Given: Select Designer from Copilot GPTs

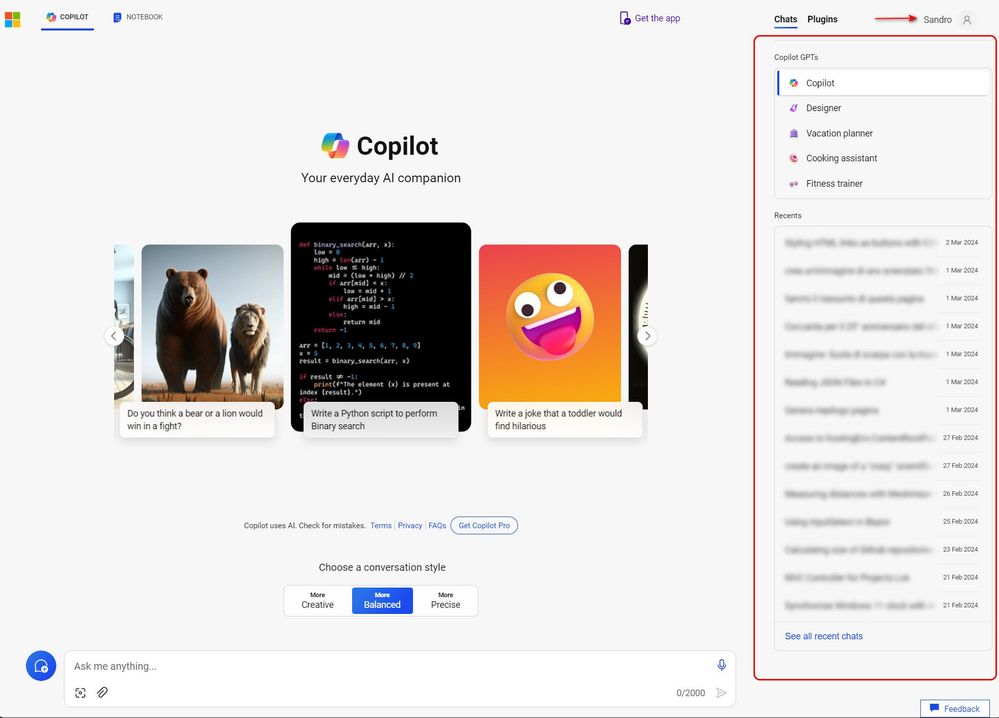Looking at the screenshot, I should [883, 108].
